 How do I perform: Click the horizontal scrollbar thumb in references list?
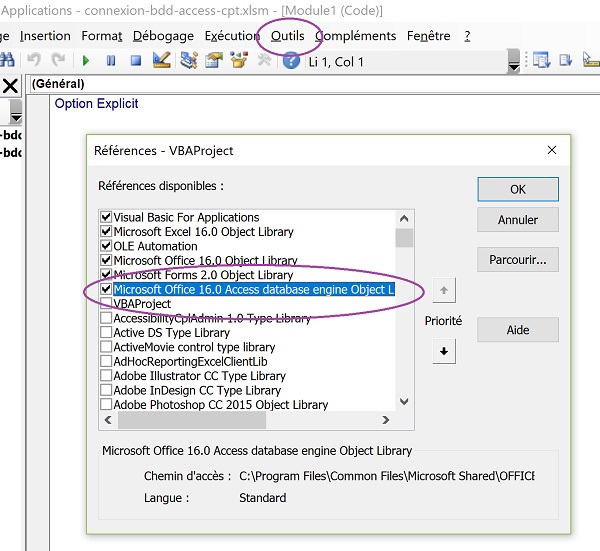[x=192, y=420]
